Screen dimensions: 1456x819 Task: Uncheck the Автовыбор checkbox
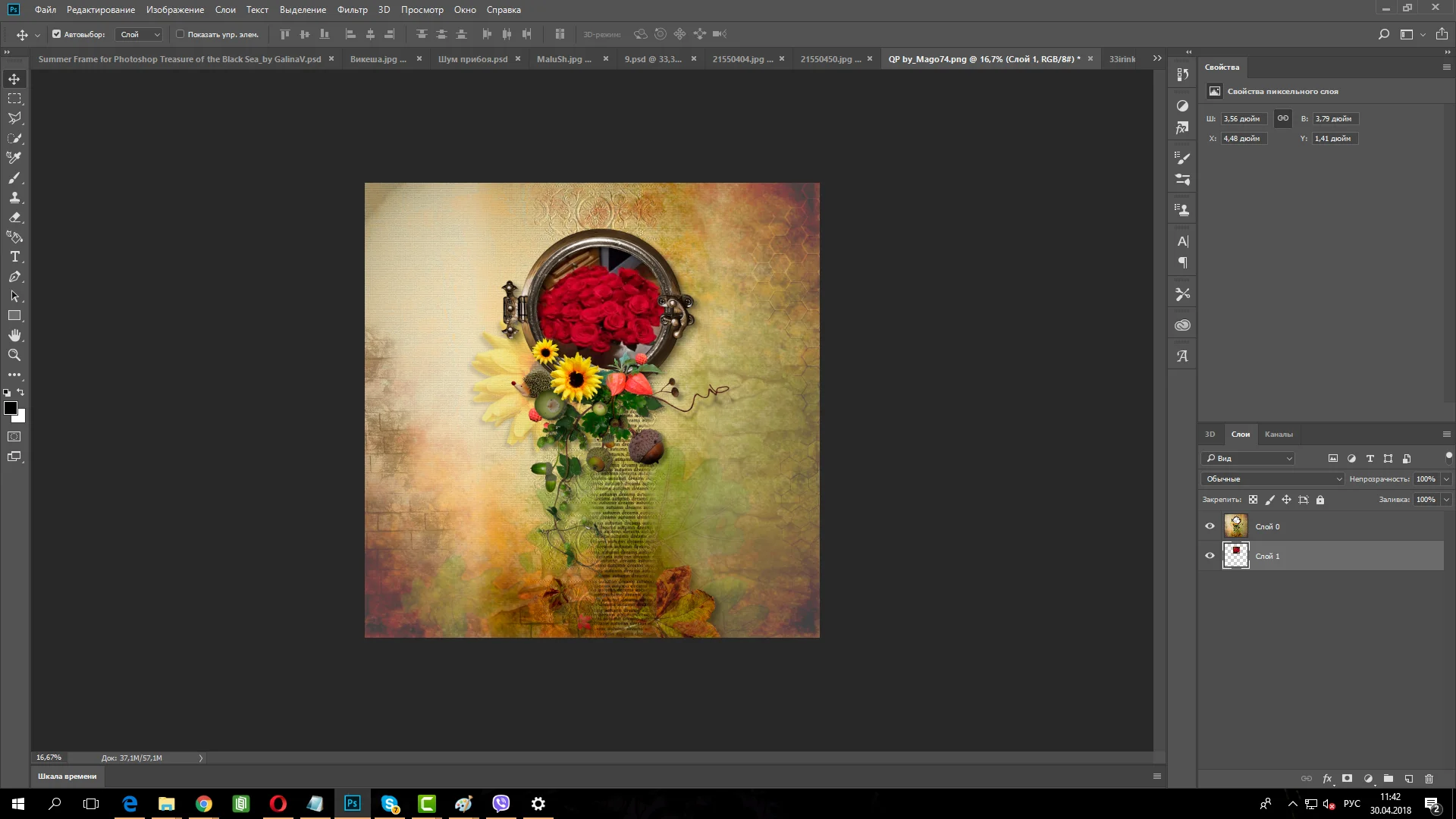pyautogui.click(x=56, y=34)
